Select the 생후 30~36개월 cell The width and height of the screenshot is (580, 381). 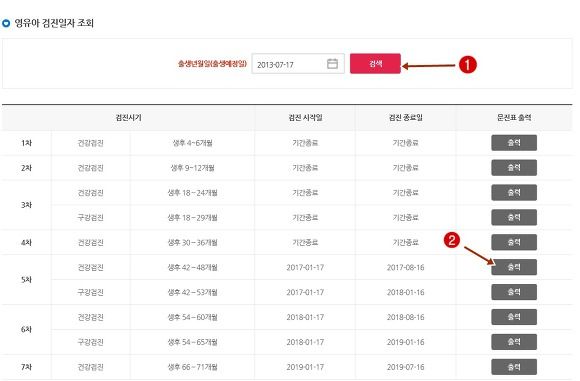coord(192,242)
